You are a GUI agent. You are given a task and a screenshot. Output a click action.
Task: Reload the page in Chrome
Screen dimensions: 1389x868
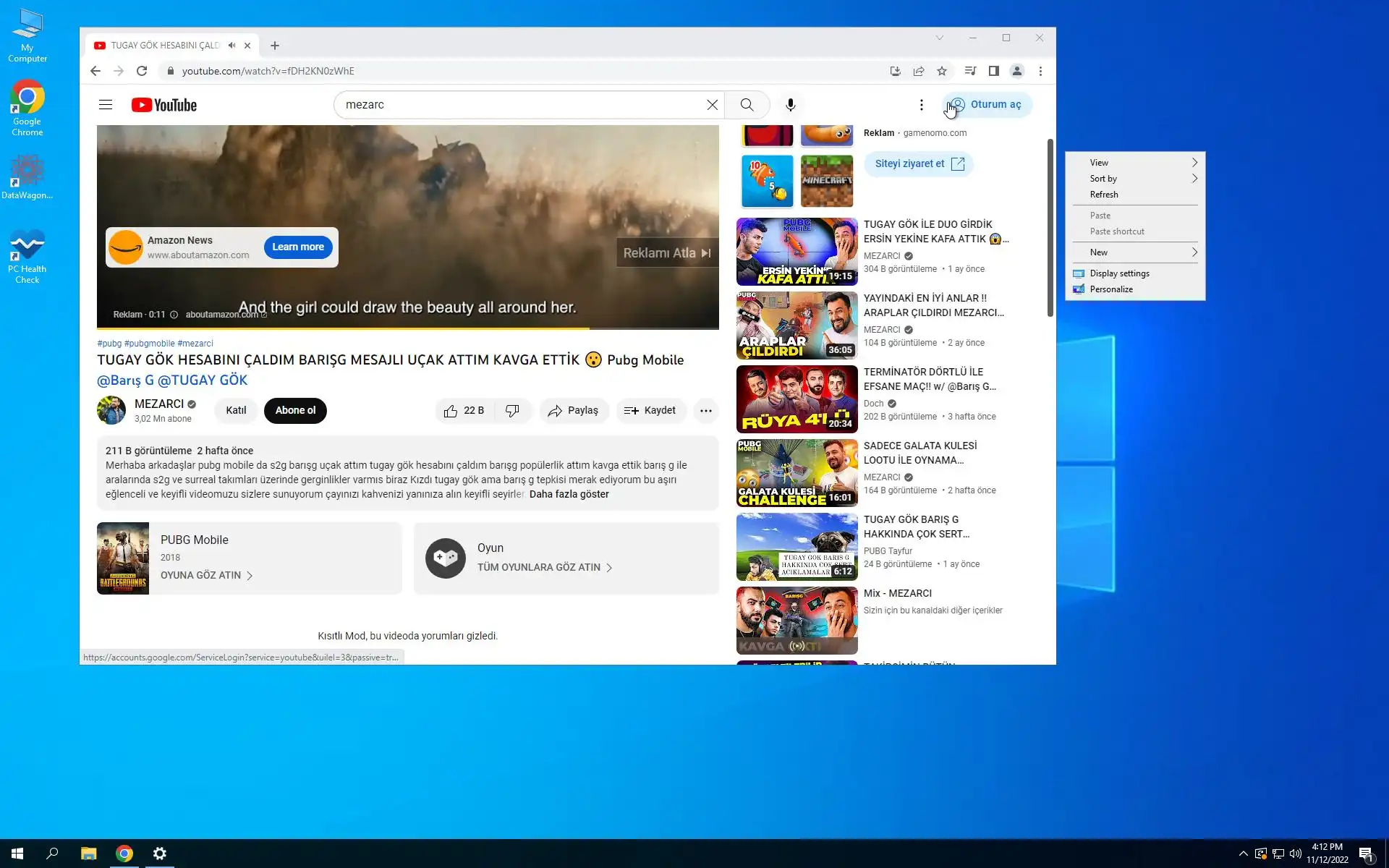(x=142, y=71)
